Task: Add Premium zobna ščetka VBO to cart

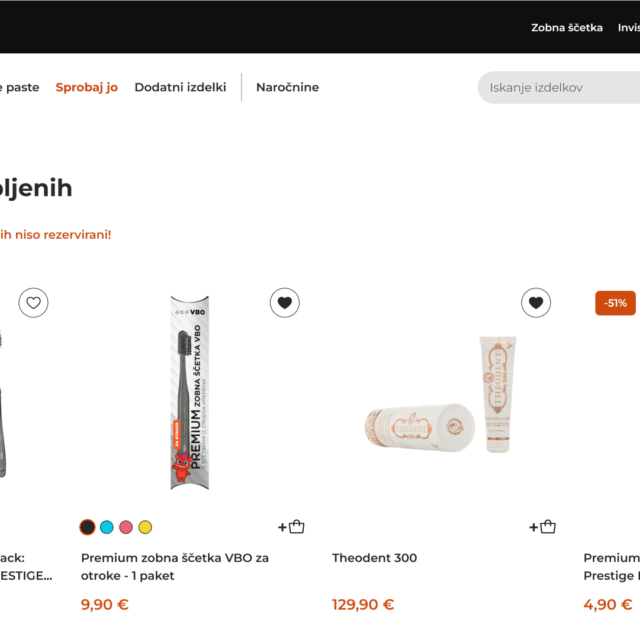Action: [291, 527]
